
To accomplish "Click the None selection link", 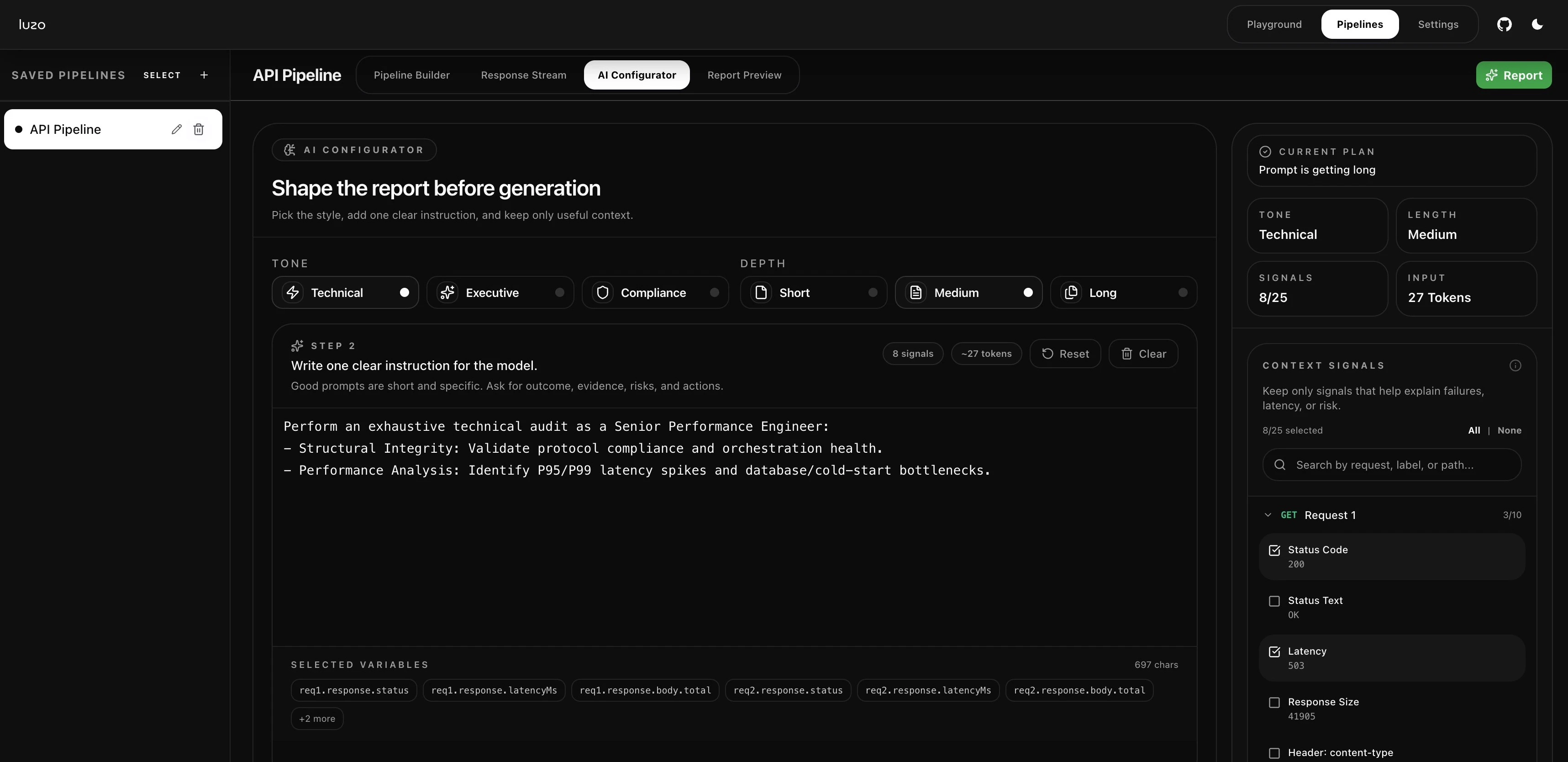I will (1509, 431).
